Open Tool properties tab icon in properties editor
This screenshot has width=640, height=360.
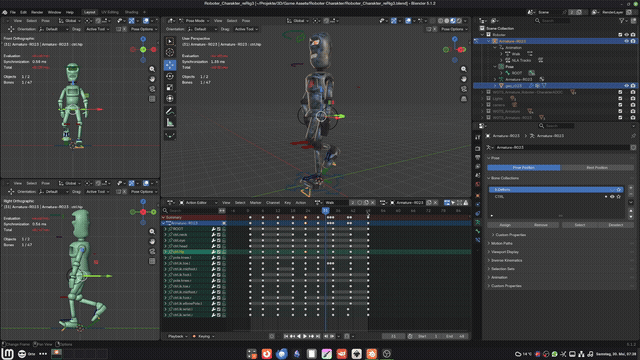pos(478,137)
